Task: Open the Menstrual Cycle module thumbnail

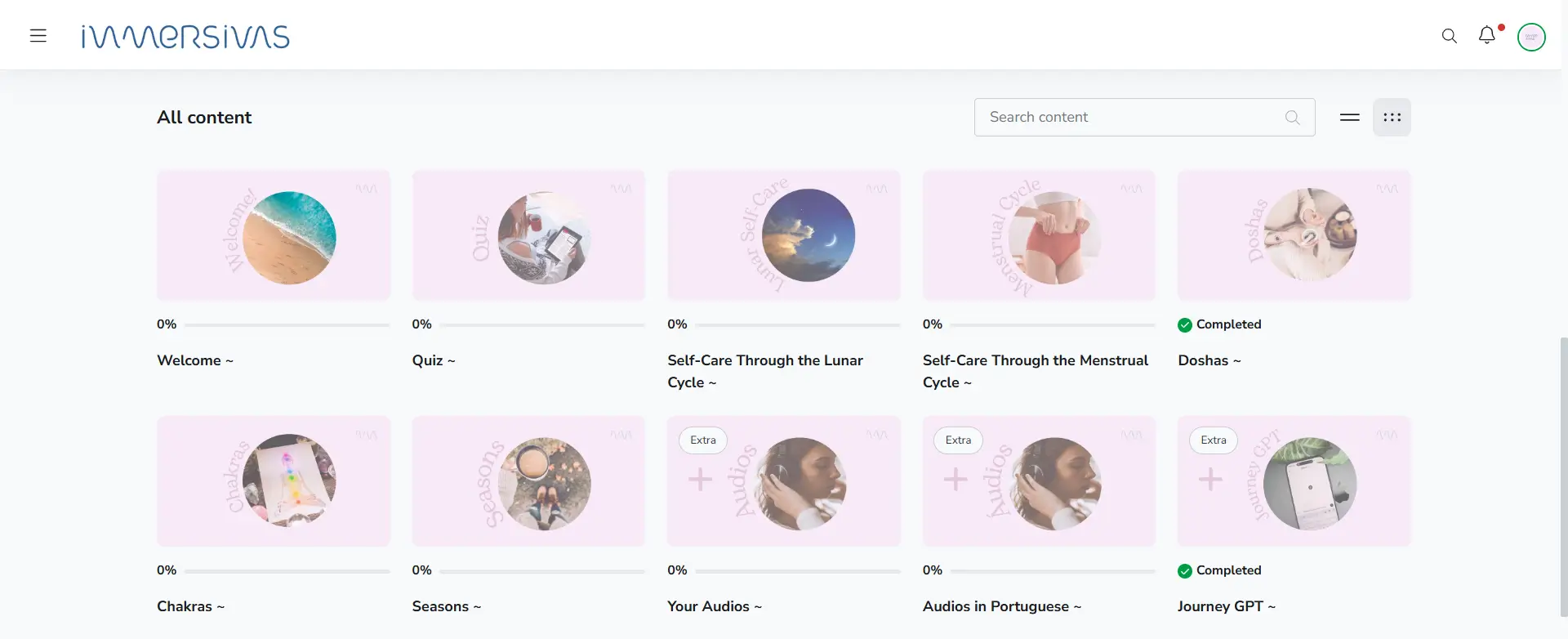Action: coord(1039,235)
